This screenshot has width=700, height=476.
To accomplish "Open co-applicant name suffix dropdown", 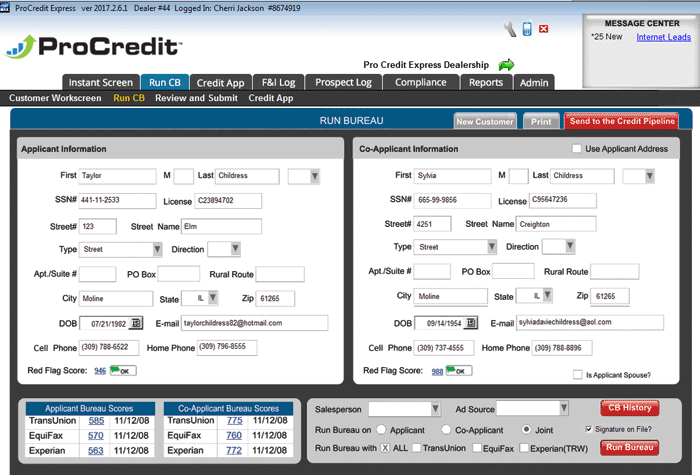I will click(650, 176).
